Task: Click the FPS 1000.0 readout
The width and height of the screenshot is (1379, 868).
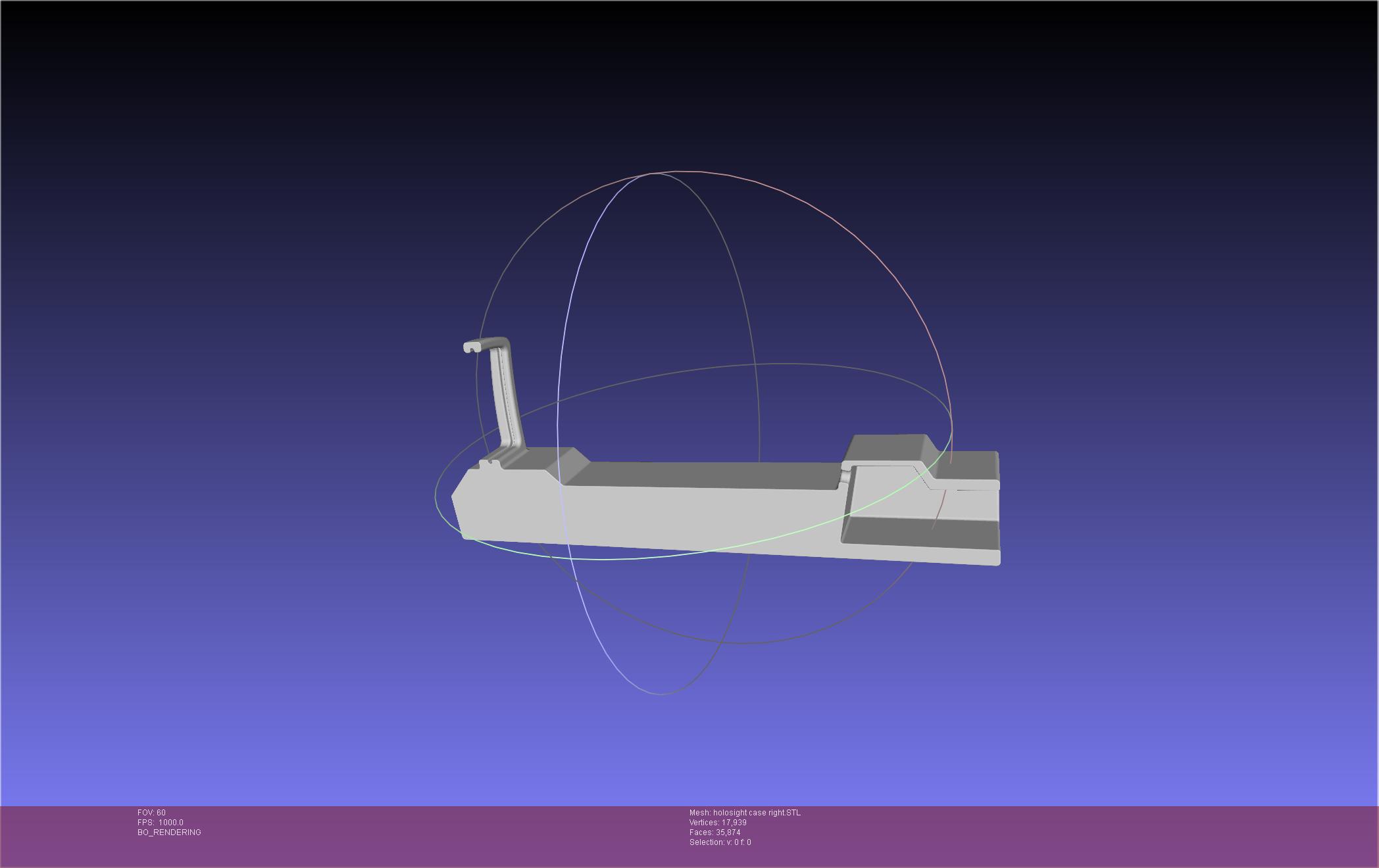Action: coord(160,823)
